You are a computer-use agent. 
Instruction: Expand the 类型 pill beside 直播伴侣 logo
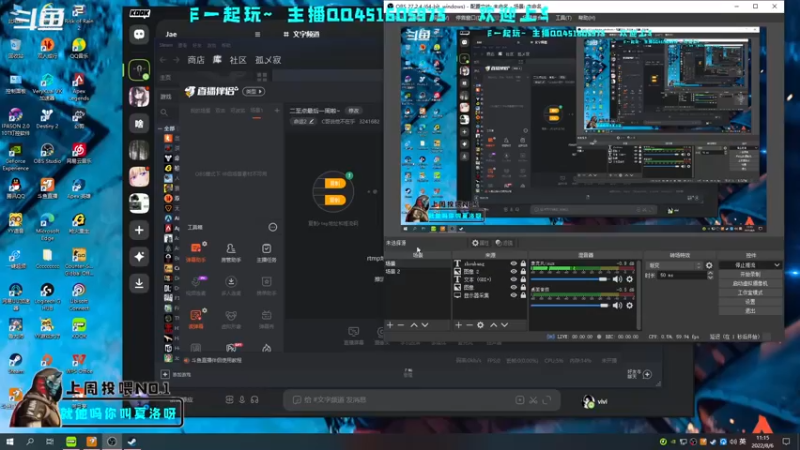254,91
